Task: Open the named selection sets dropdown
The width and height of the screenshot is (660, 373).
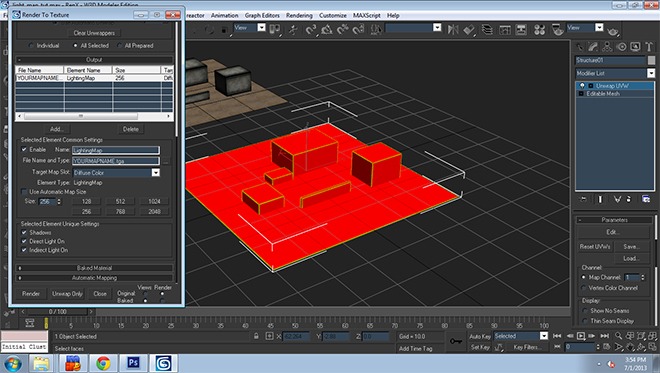Action: pyautogui.click(x=437, y=28)
